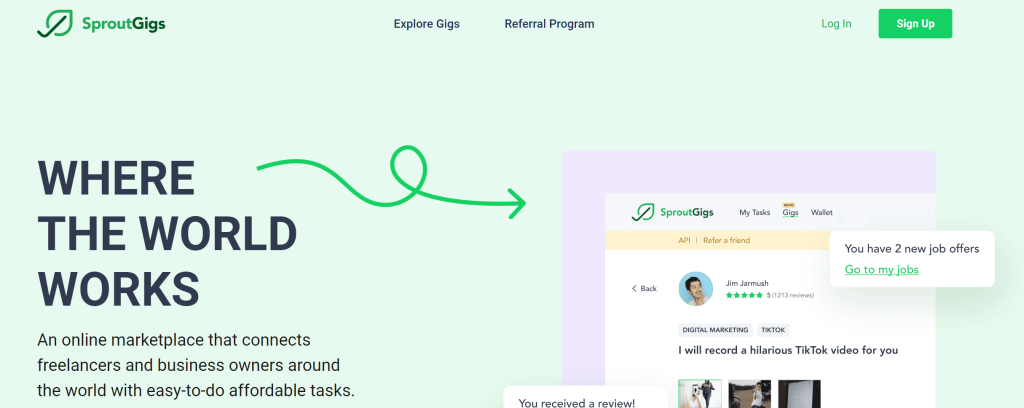This screenshot has width=1024, height=408.
Task: Click the TikTok tag
Action: pos(773,329)
